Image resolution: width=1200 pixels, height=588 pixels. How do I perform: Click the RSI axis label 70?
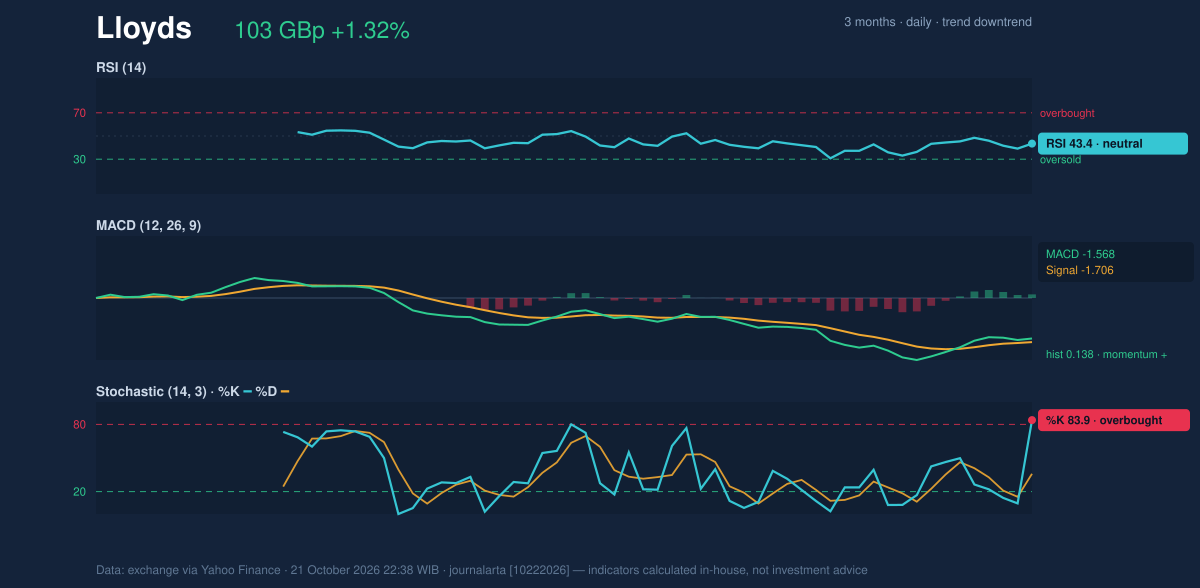click(x=79, y=113)
